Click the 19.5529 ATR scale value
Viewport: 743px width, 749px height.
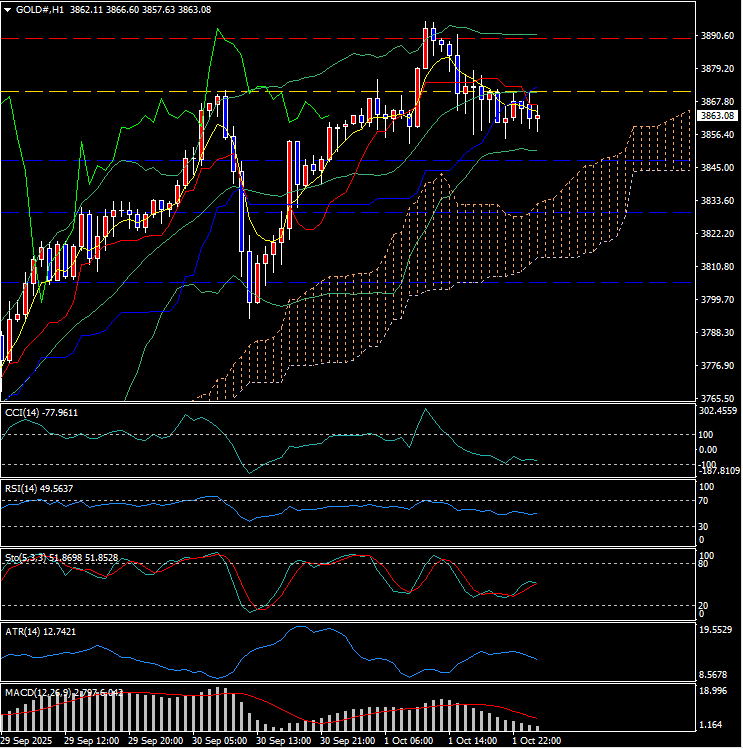[x=717, y=631]
